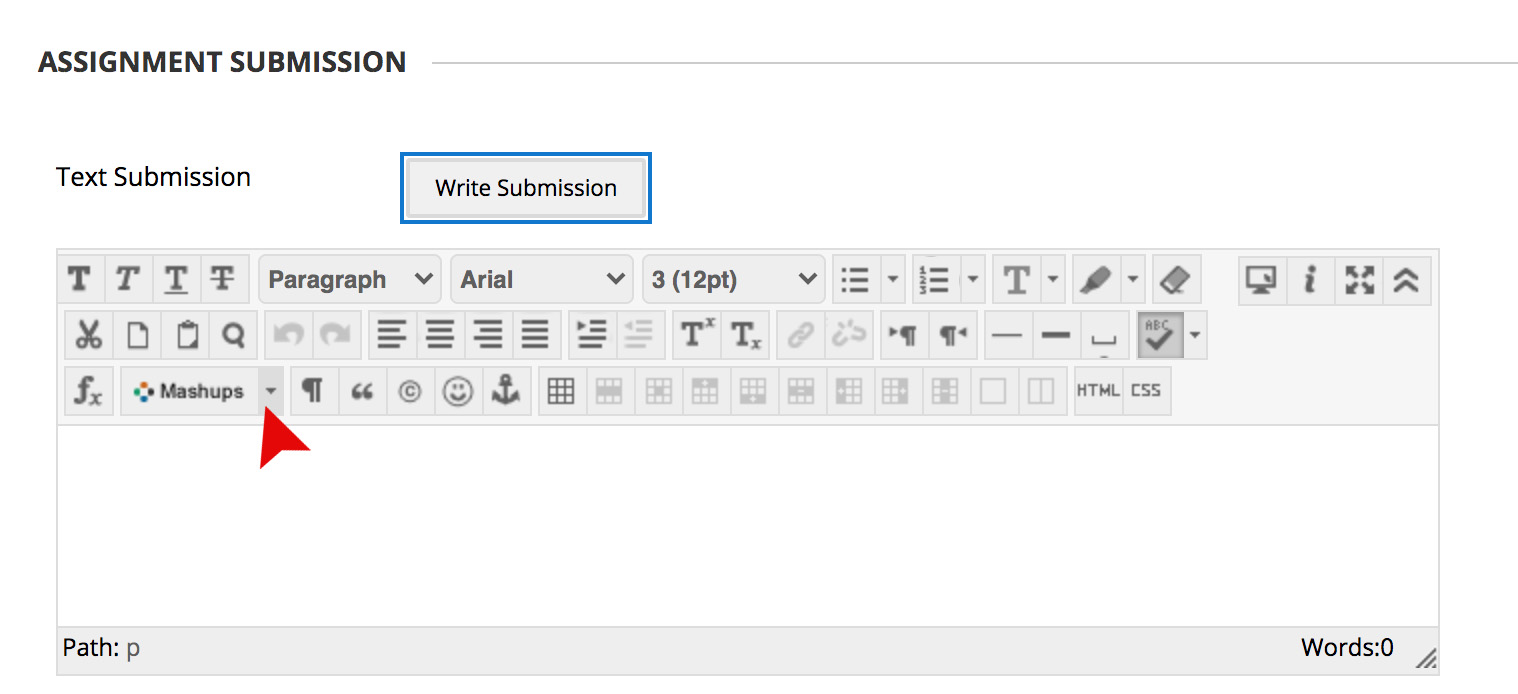The image size is (1518, 694).
Task: Collapse the toolbar with the double chevron
Action: (x=1406, y=280)
